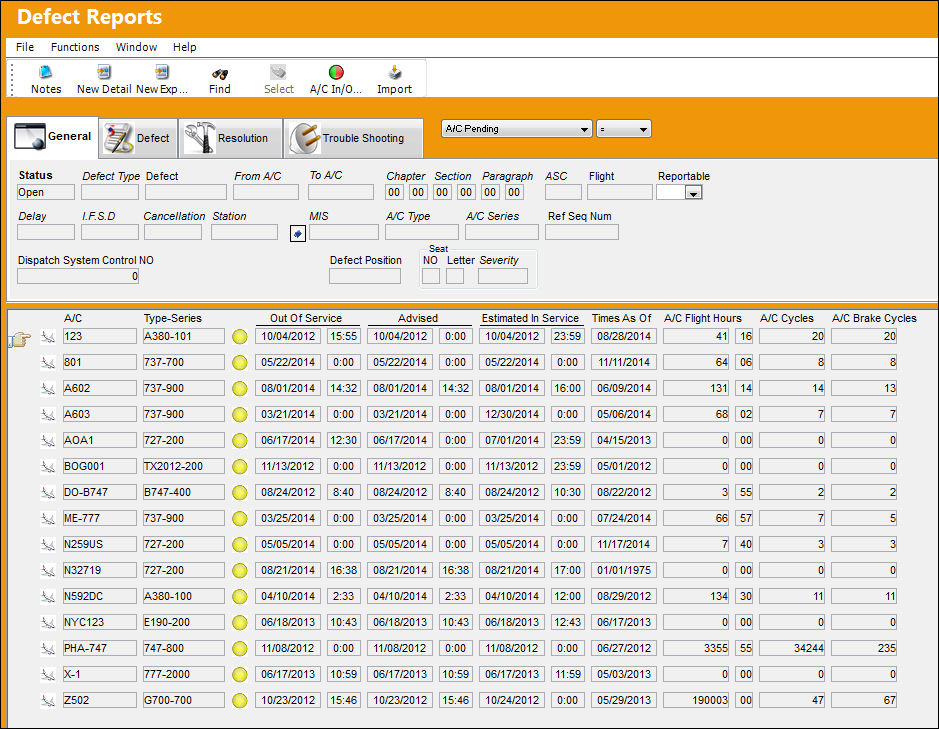This screenshot has height=729, width=939.
Task: Select the A/C cell reading DO-B747
Action: point(99,492)
